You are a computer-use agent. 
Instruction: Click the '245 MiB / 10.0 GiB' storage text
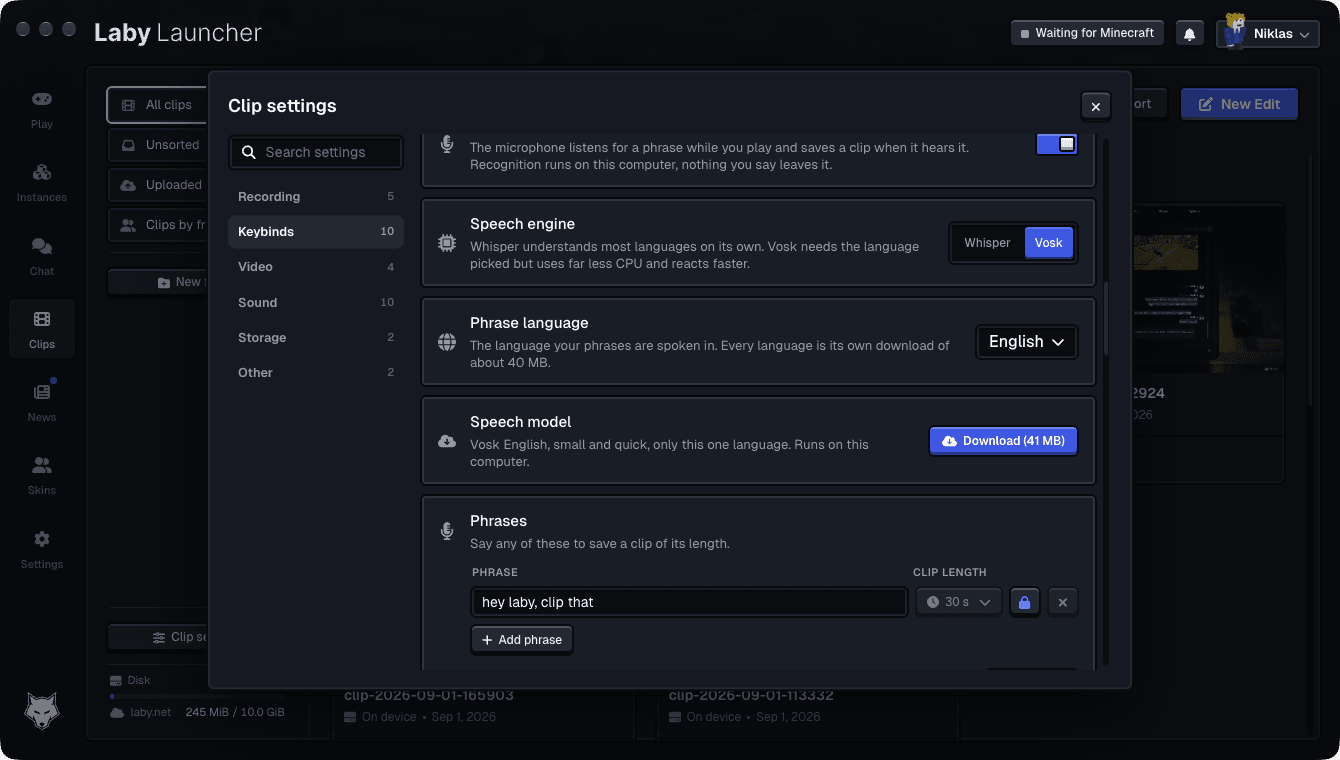(x=235, y=713)
